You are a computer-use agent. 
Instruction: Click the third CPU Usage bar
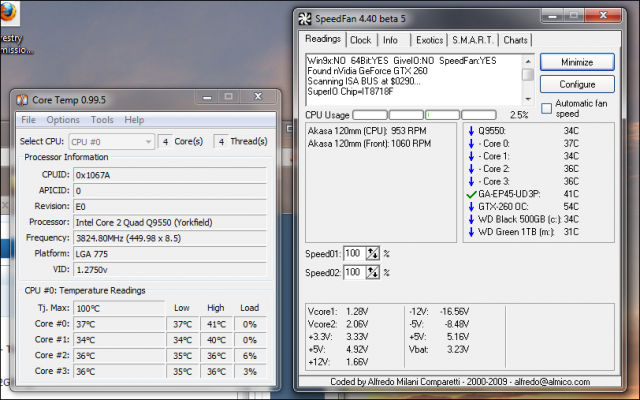[x=442, y=115]
